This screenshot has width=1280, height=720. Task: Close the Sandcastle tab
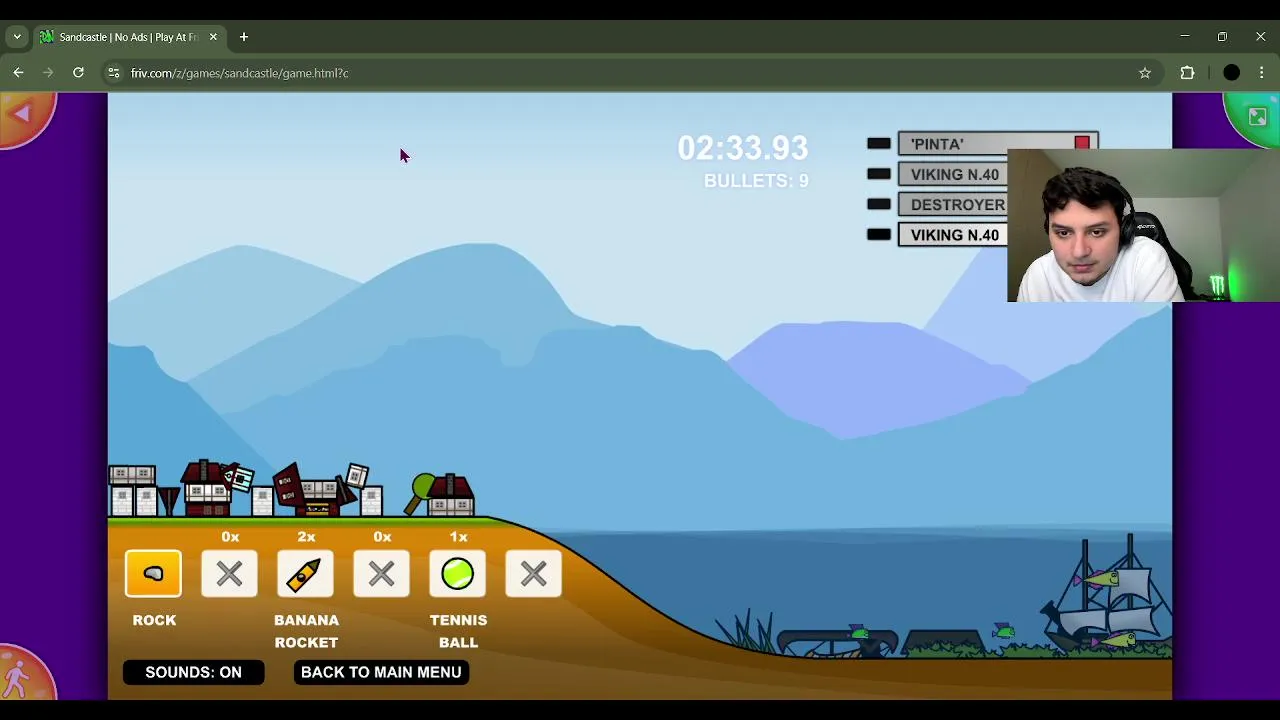(x=213, y=37)
